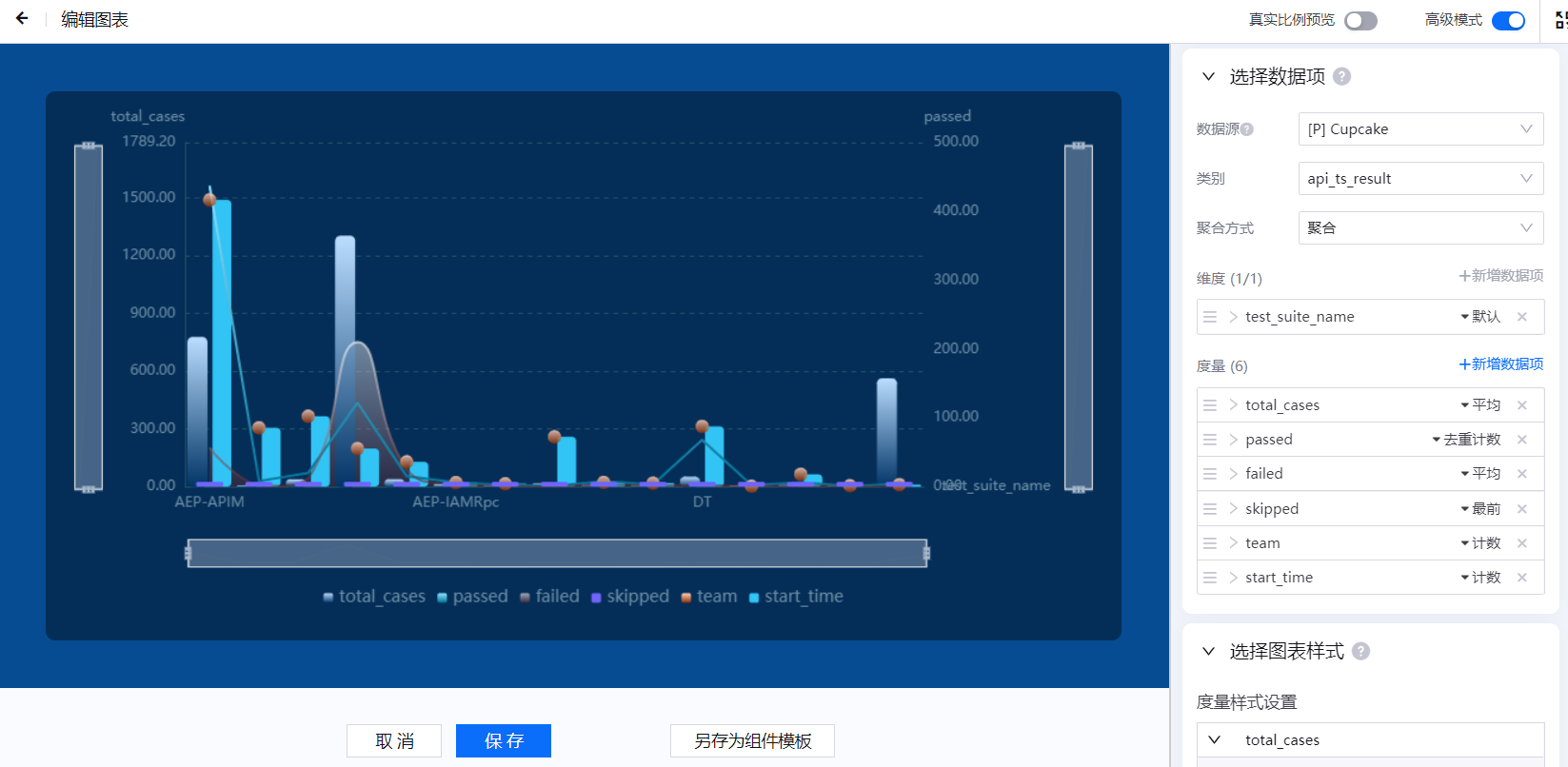Open help icon next to 选择图表样式
Viewport: 1568px width, 767px height.
[1361, 651]
